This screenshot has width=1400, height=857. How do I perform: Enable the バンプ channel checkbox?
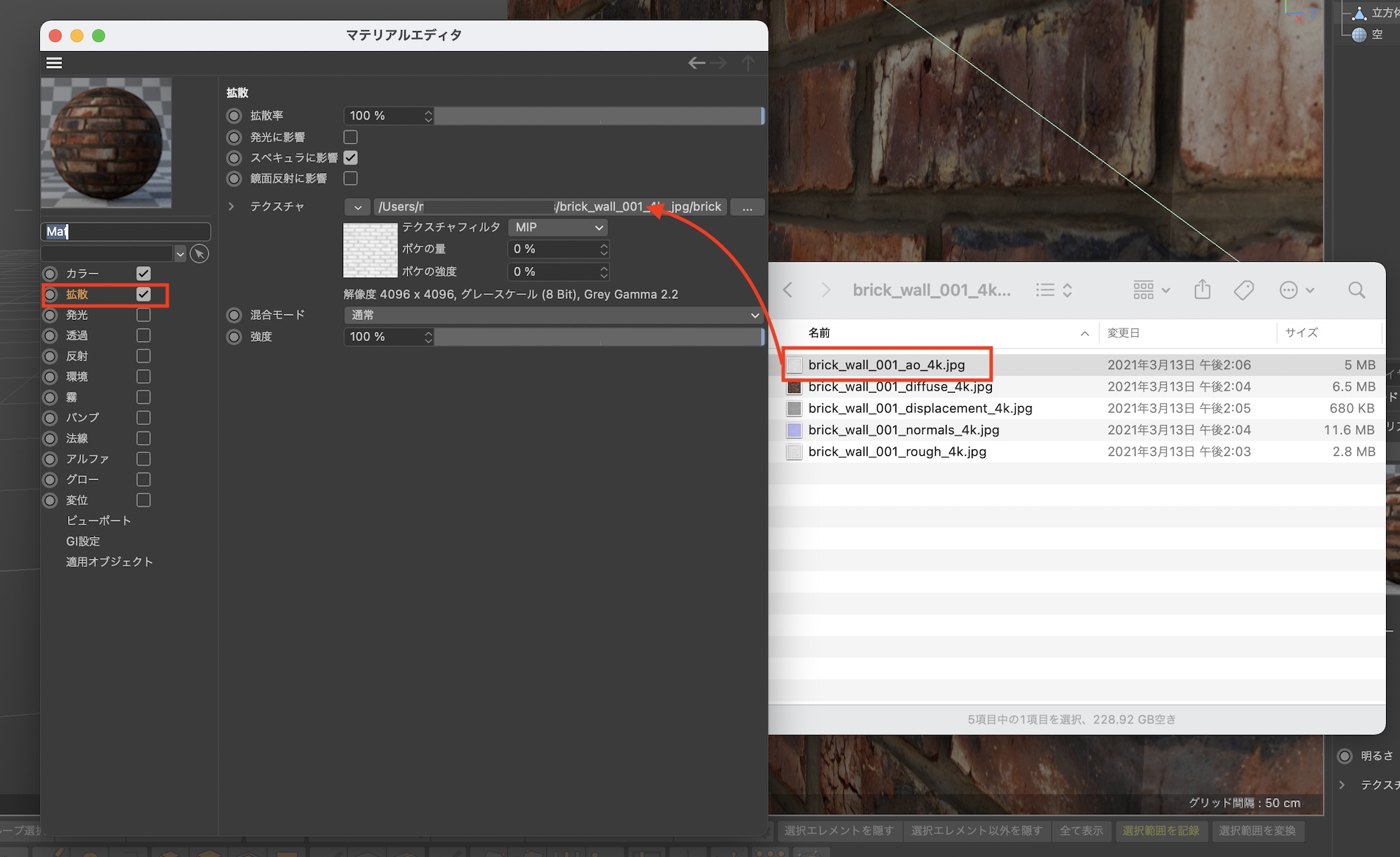143,418
